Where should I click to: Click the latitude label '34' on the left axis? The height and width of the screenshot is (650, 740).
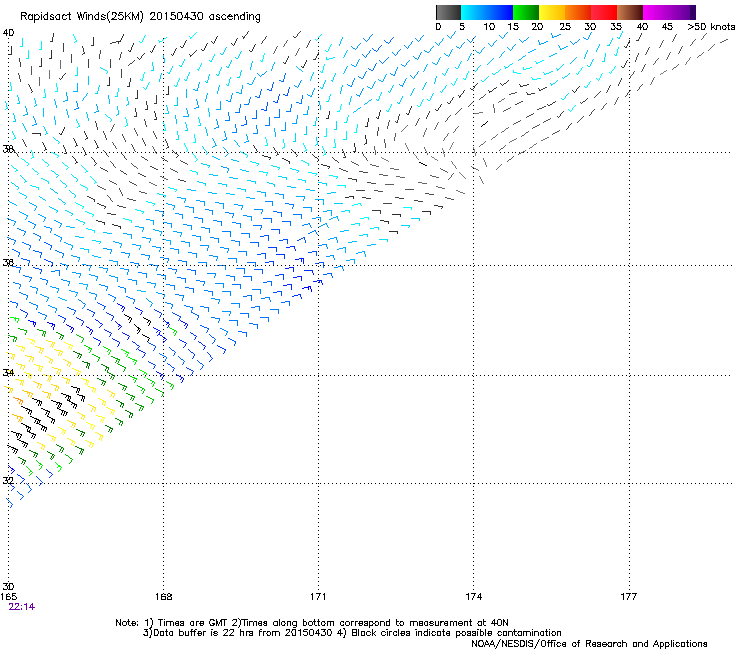(8, 372)
